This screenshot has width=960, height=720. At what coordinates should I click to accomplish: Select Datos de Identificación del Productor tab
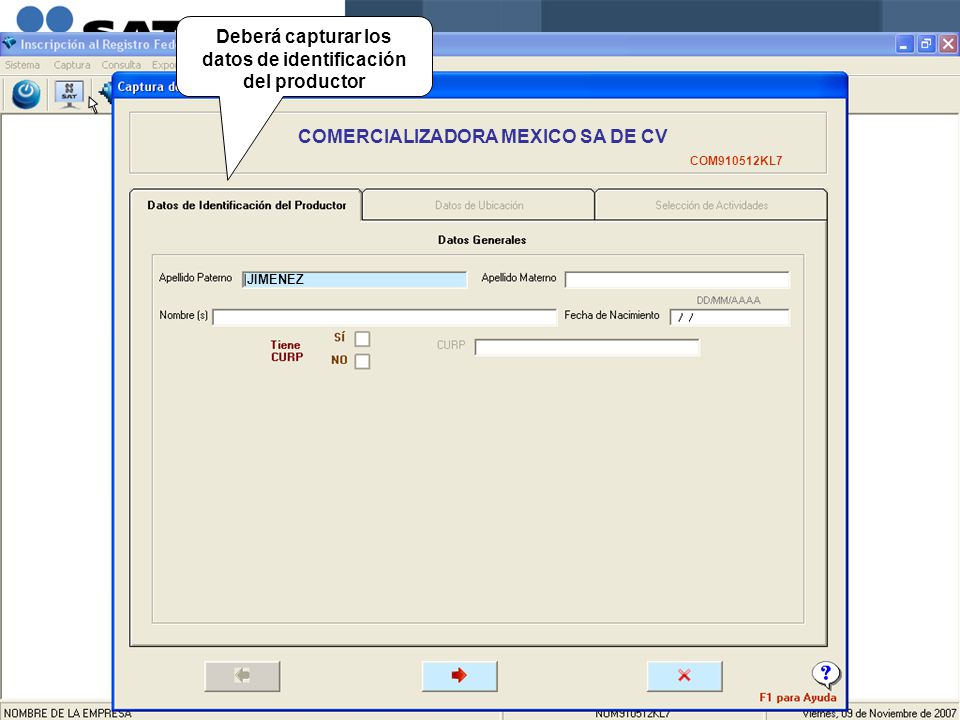point(246,205)
